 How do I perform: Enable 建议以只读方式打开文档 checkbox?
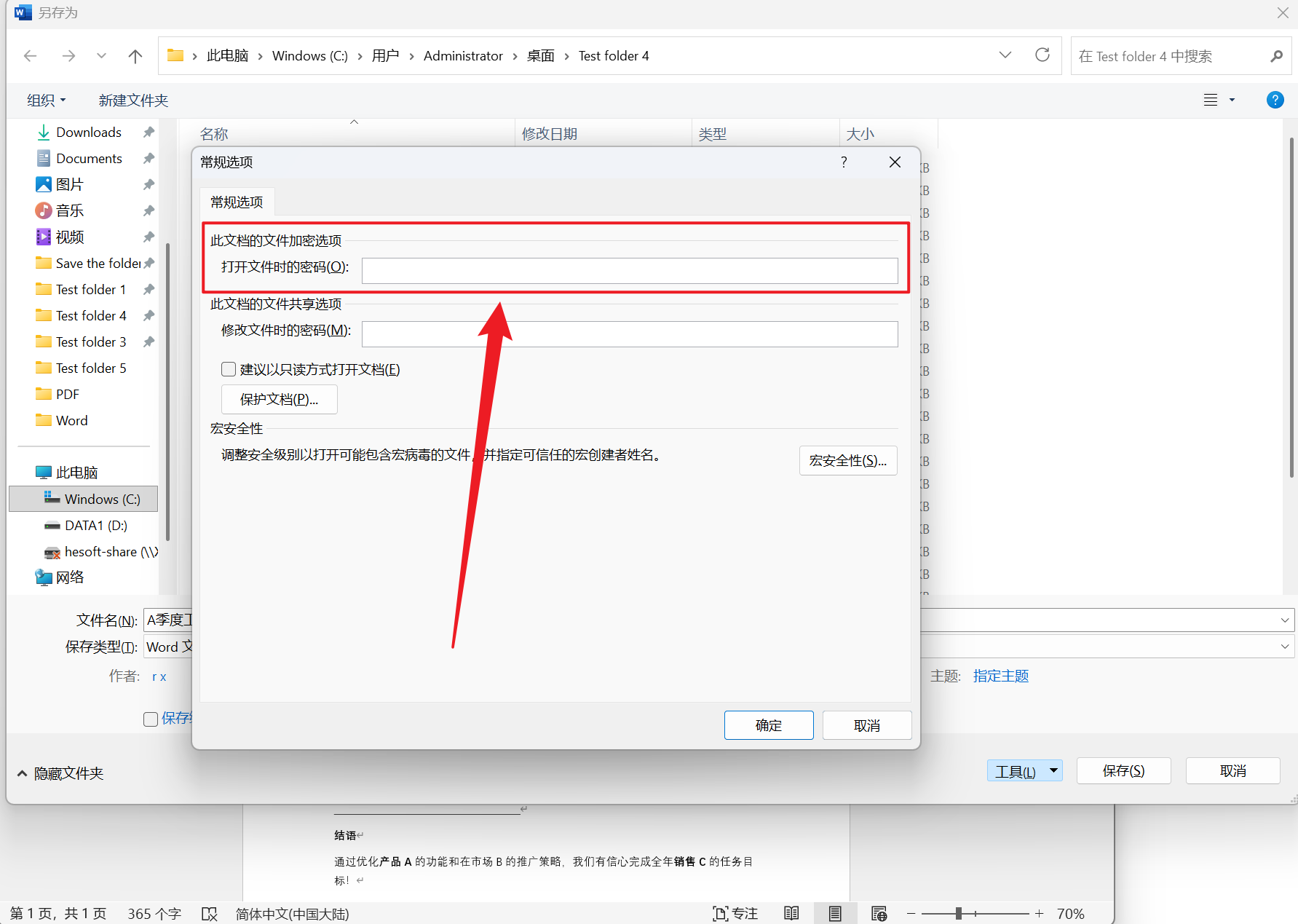tap(229, 369)
